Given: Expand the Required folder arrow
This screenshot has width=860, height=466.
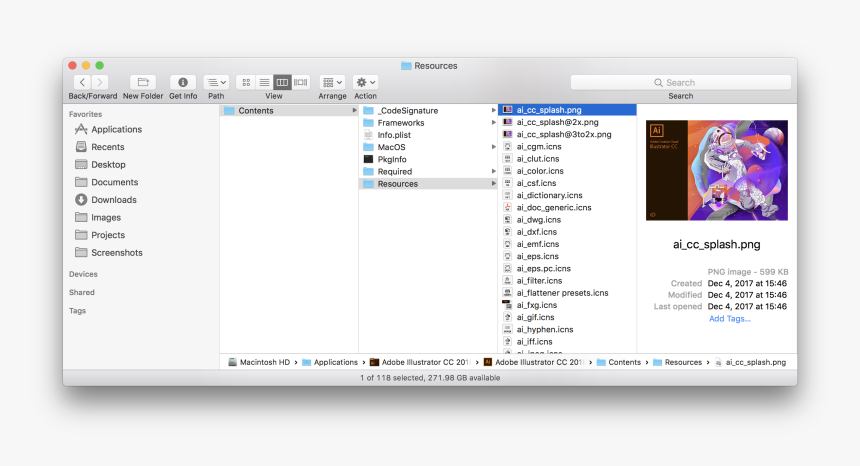Looking at the screenshot, I should tap(494, 172).
